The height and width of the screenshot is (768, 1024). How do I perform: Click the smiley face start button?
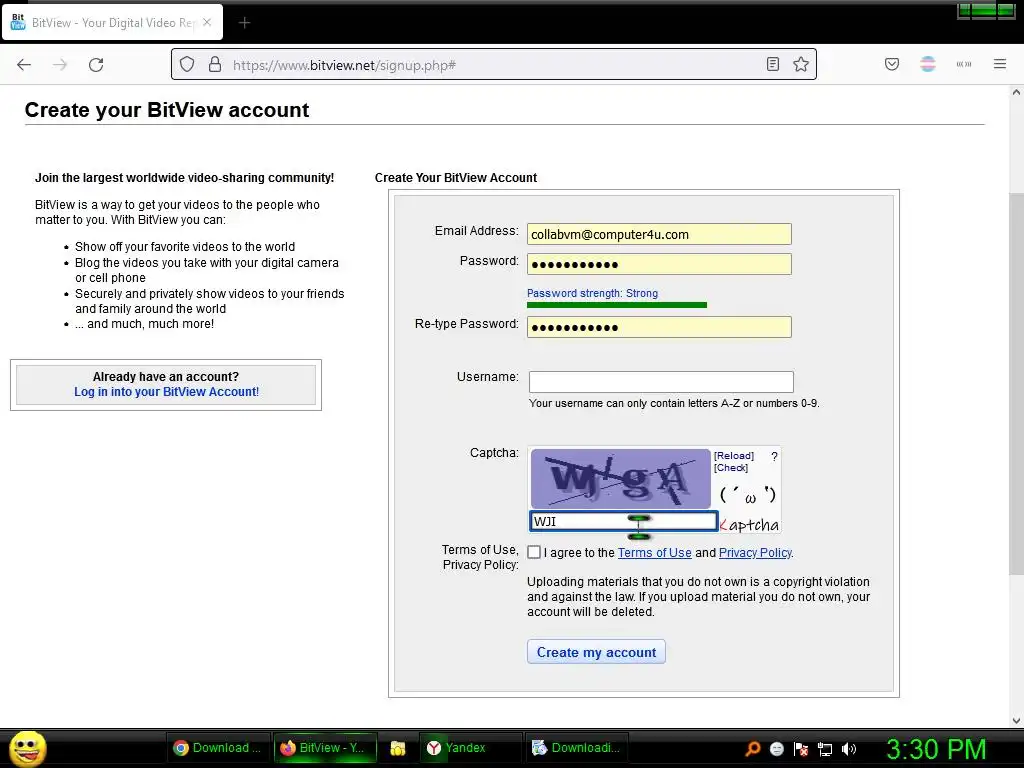tap(27, 748)
